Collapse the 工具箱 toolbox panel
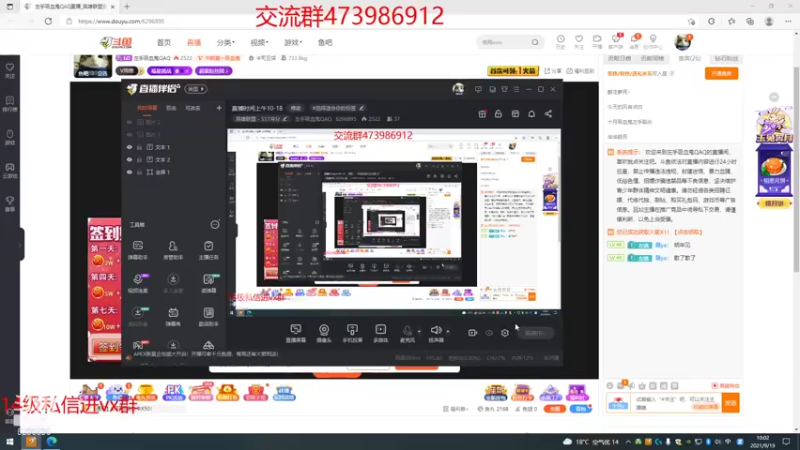This screenshot has height=450, width=800. (x=215, y=224)
